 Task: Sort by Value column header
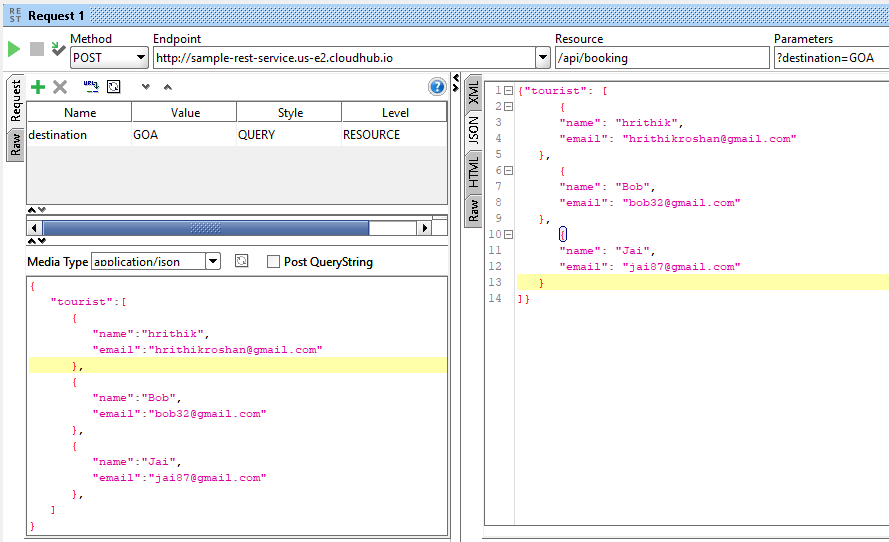[x=185, y=112]
